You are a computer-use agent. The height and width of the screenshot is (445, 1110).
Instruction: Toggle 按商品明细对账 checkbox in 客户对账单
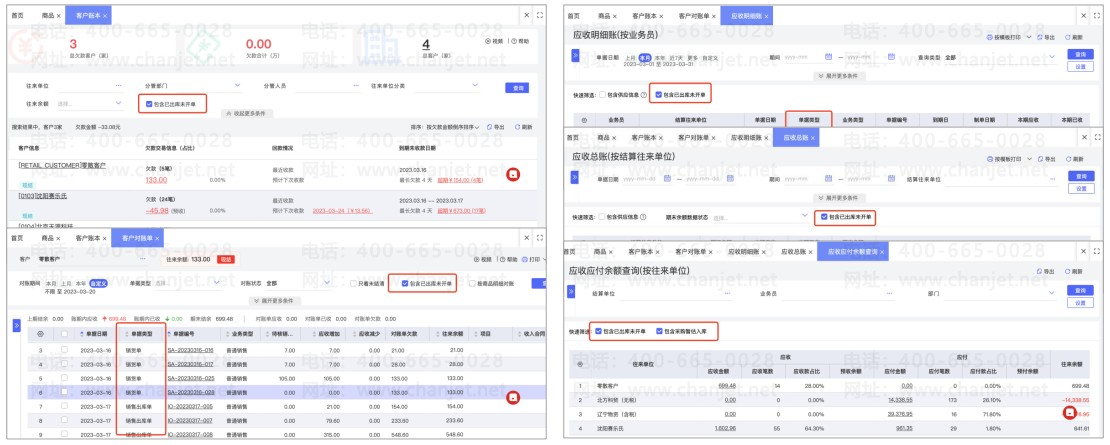point(471,283)
